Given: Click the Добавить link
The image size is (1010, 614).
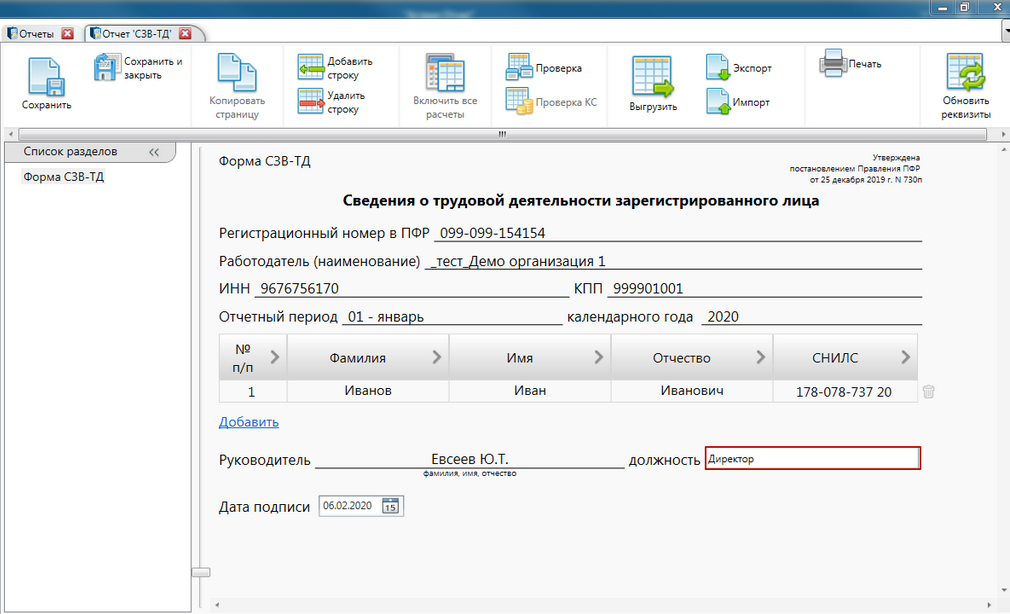Looking at the screenshot, I should coord(249,422).
